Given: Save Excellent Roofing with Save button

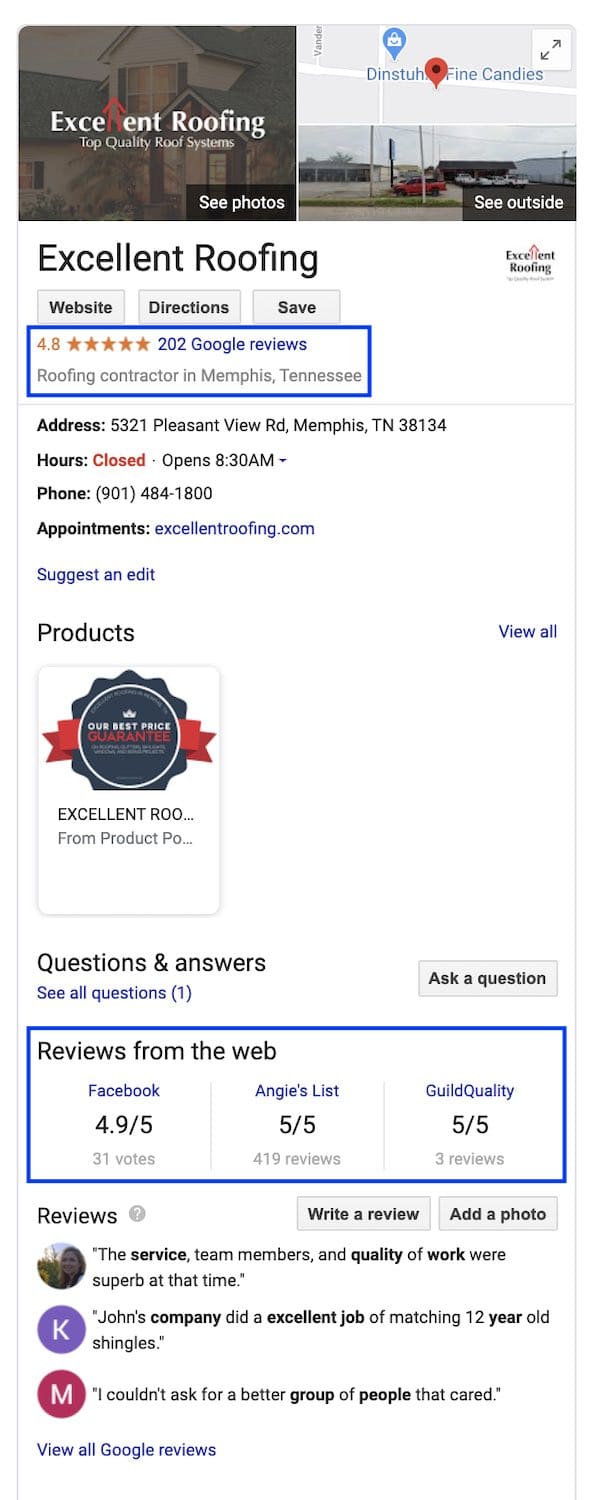Looking at the screenshot, I should coord(296,307).
